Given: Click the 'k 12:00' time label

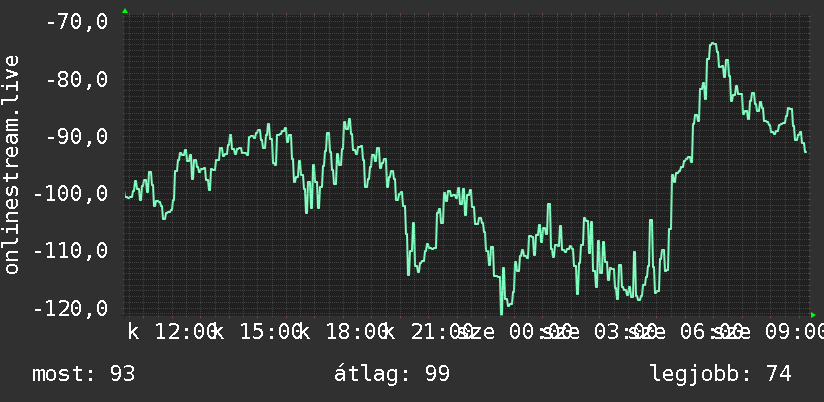Looking at the screenshot, I should [x=171, y=332].
